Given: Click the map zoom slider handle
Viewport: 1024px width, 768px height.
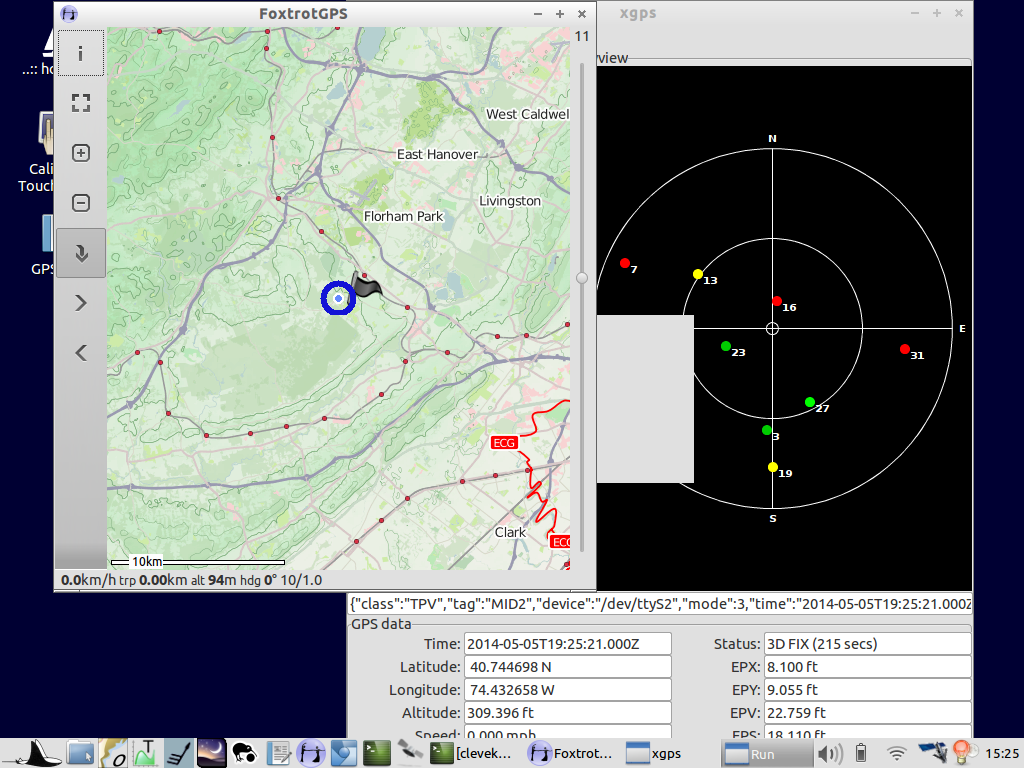Looking at the screenshot, I should (x=581, y=278).
